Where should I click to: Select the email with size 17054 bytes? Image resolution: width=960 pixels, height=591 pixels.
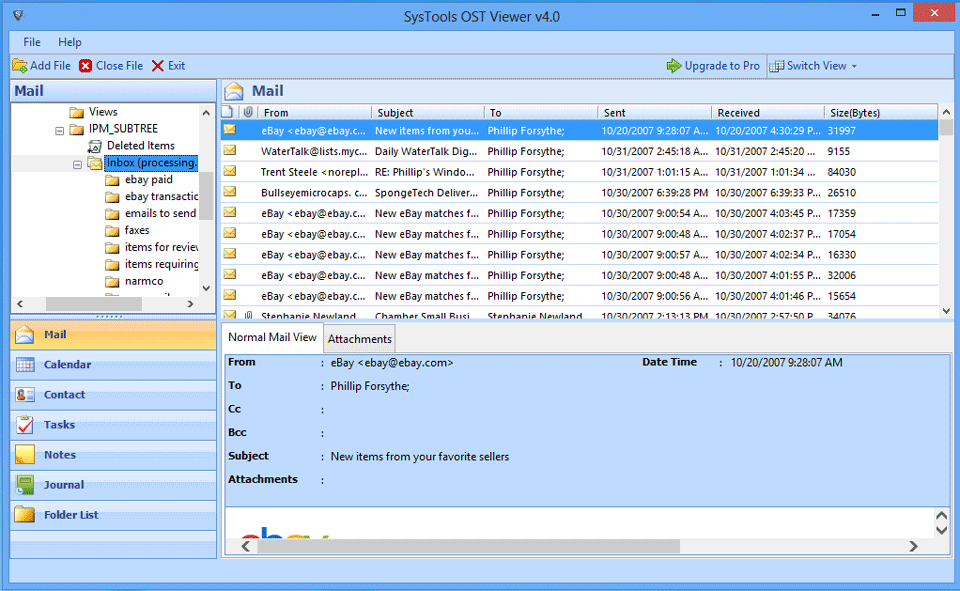(579, 234)
